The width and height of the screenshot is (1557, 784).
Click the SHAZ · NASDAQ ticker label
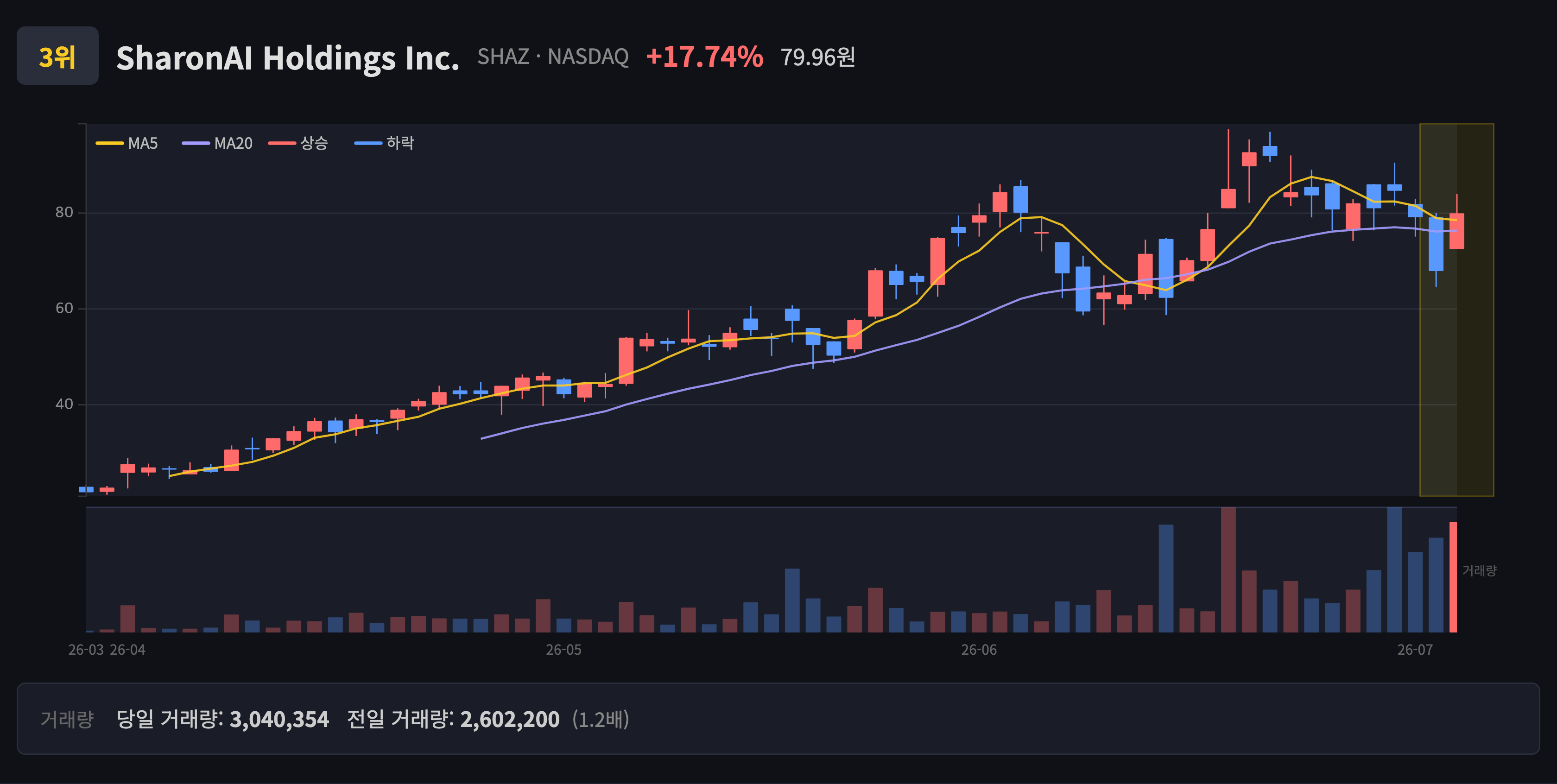553,57
